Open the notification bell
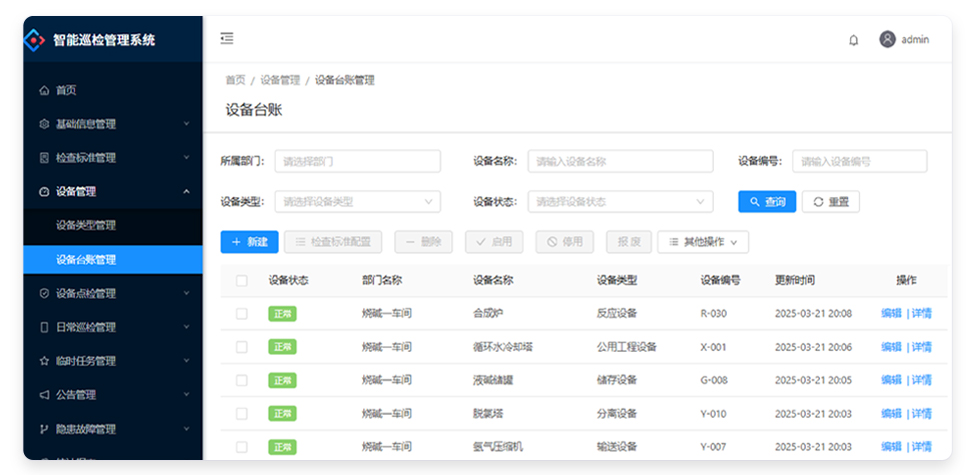Viewport: 975px width, 475px height. [x=853, y=40]
